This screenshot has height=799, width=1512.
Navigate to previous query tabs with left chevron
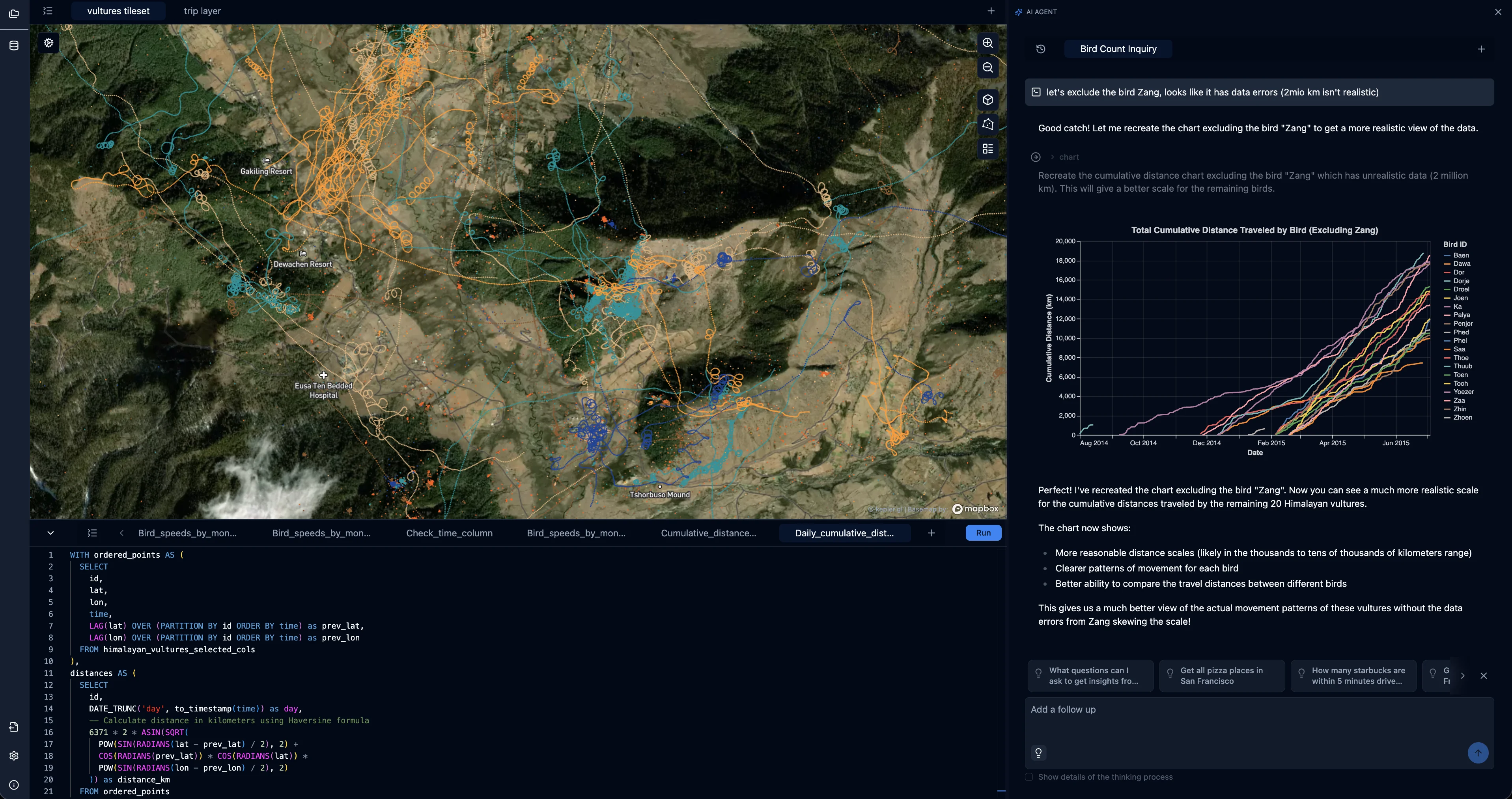click(121, 533)
